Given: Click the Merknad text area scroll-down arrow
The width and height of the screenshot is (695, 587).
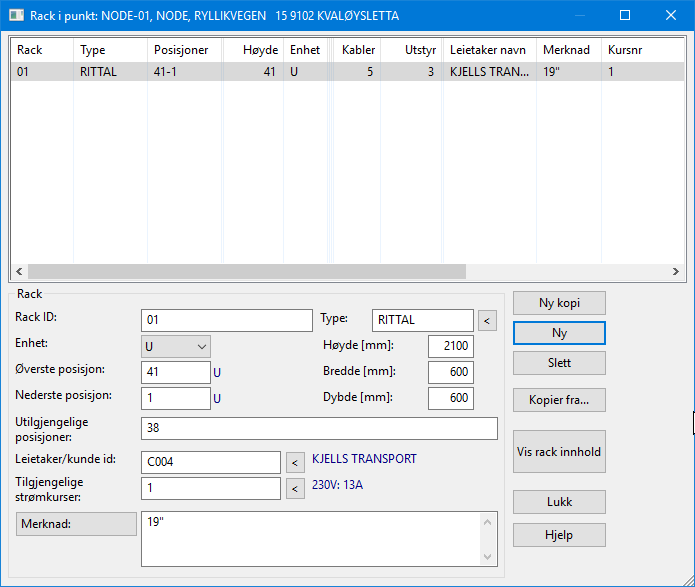Looking at the screenshot, I should (x=488, y=556).
